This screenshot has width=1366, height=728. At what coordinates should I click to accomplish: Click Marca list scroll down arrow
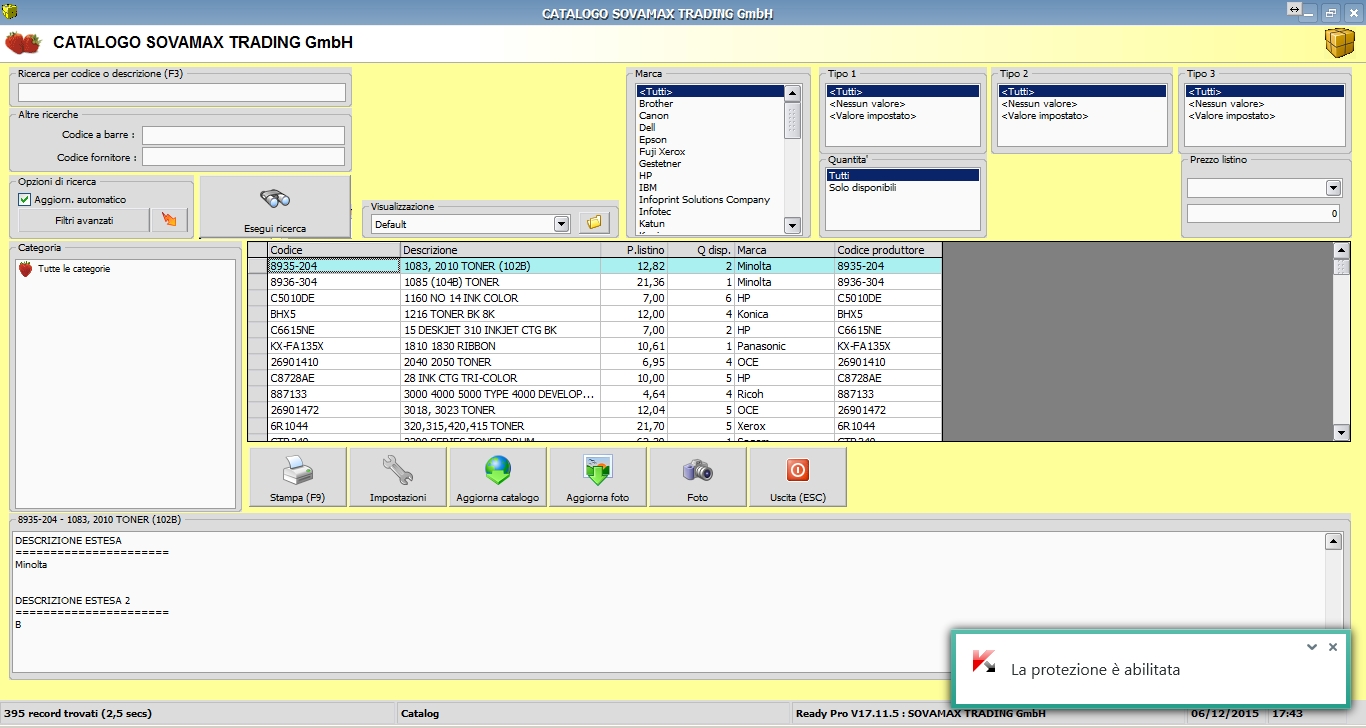click(x=792, y=225)
